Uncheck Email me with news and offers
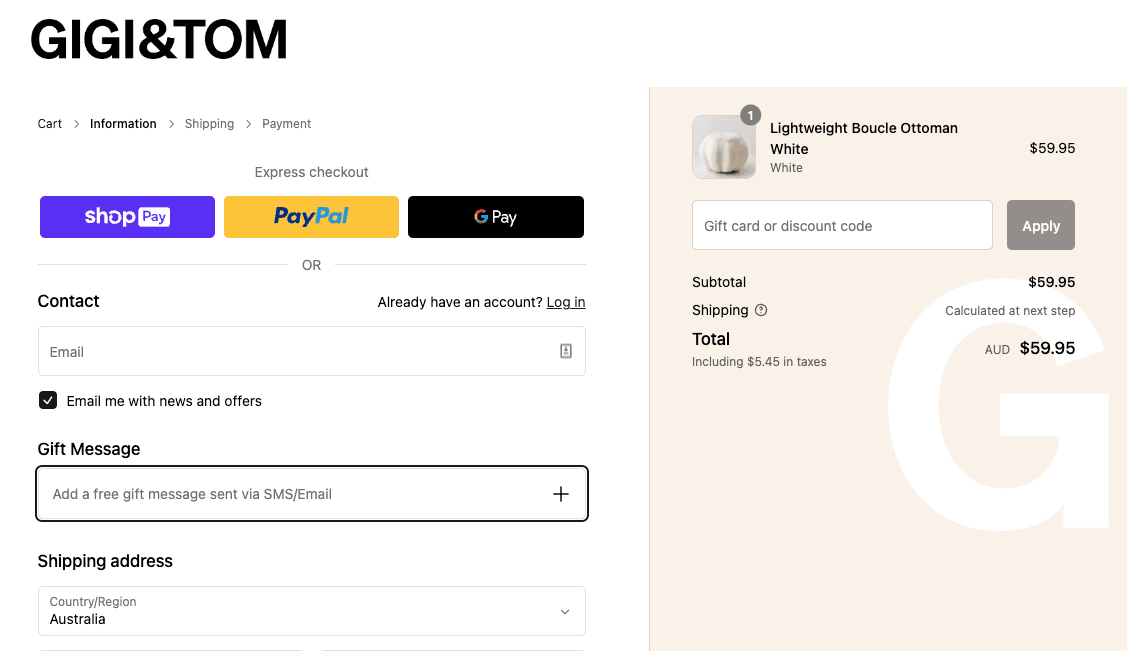The height and width of the screenshot is (651, 1127). click(x=48, y=400)
